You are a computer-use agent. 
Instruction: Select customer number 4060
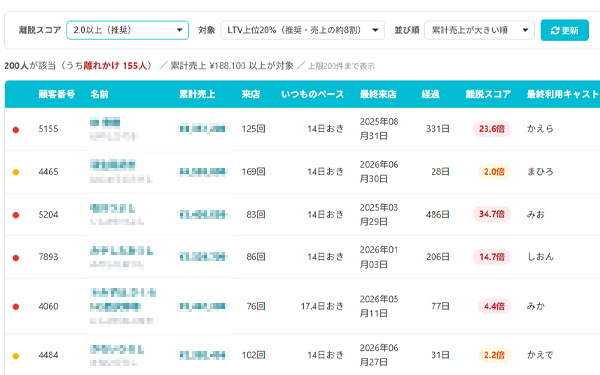[x=48, y=306]
